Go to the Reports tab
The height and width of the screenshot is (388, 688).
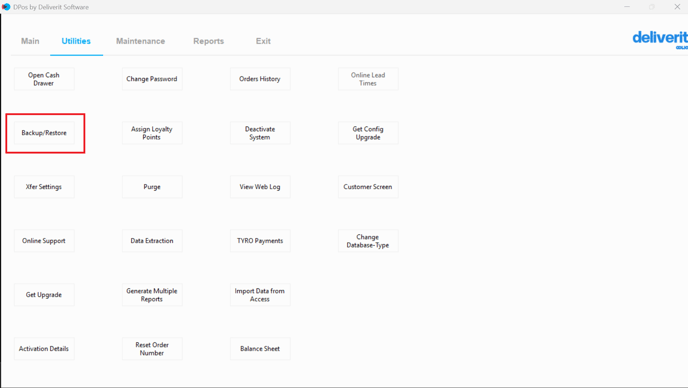[x=208, y=41]
